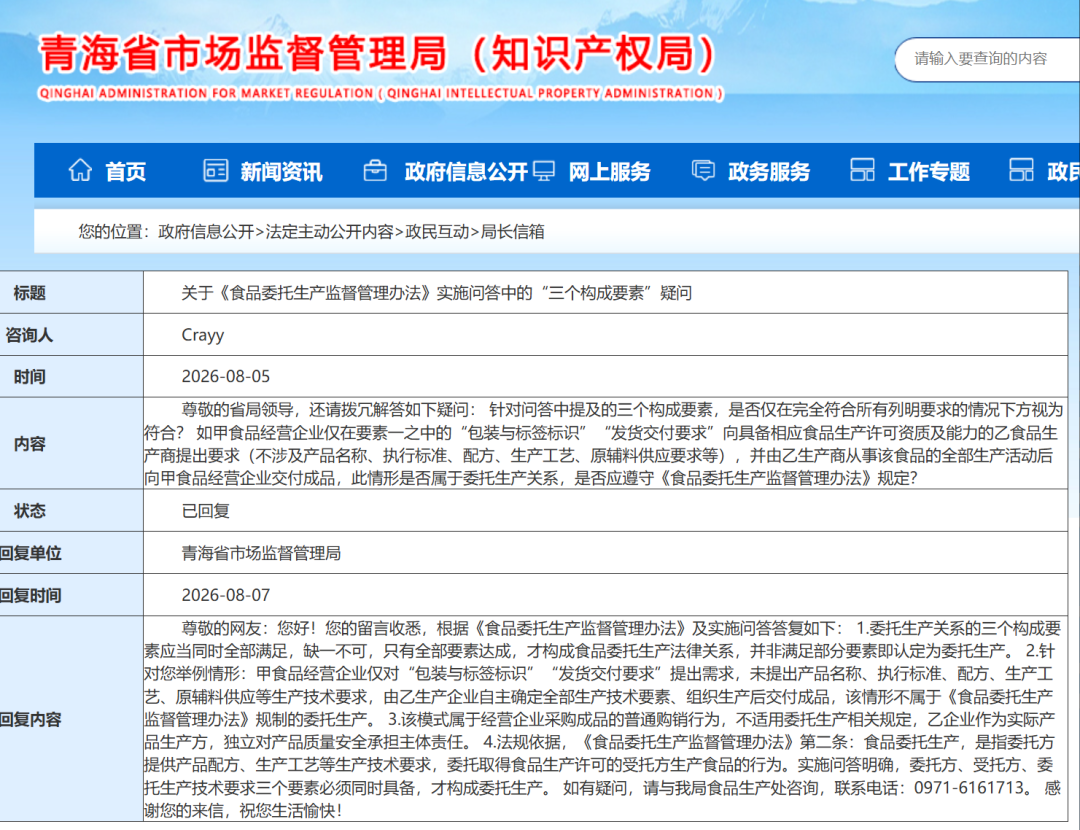Click the inquirer name Crayy
The width and height of the screenshot is (1080, 830).
(x=202, y=335)
